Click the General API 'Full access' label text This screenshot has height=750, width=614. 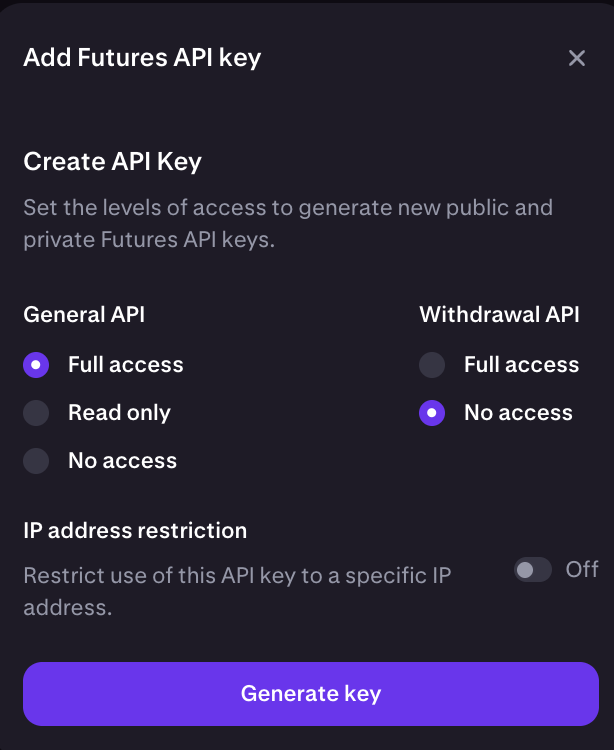pos(125,365)
